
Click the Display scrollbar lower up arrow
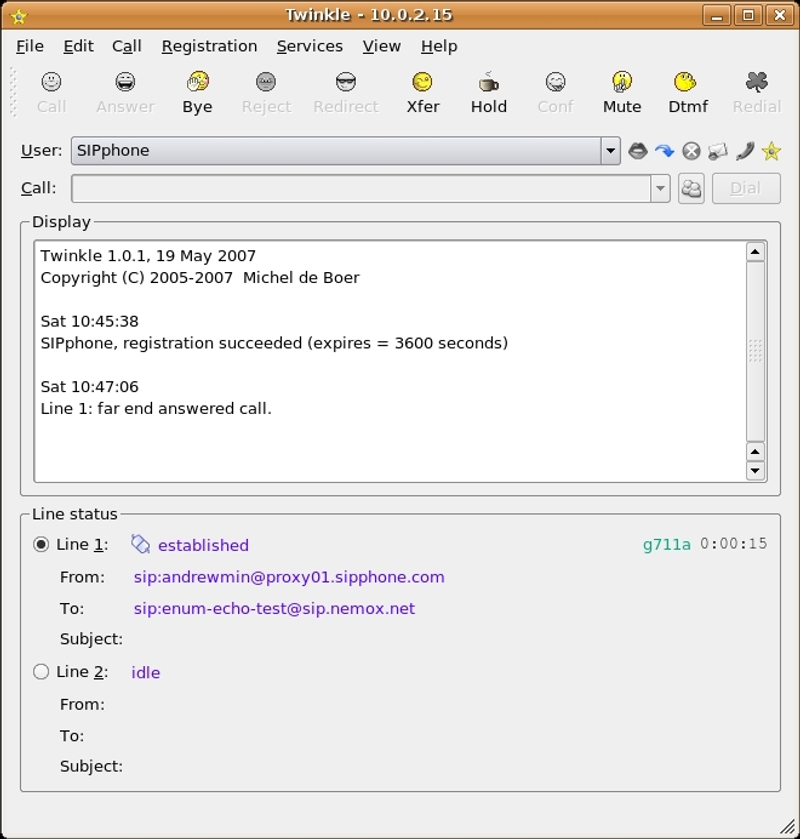(x=755, y=452)
